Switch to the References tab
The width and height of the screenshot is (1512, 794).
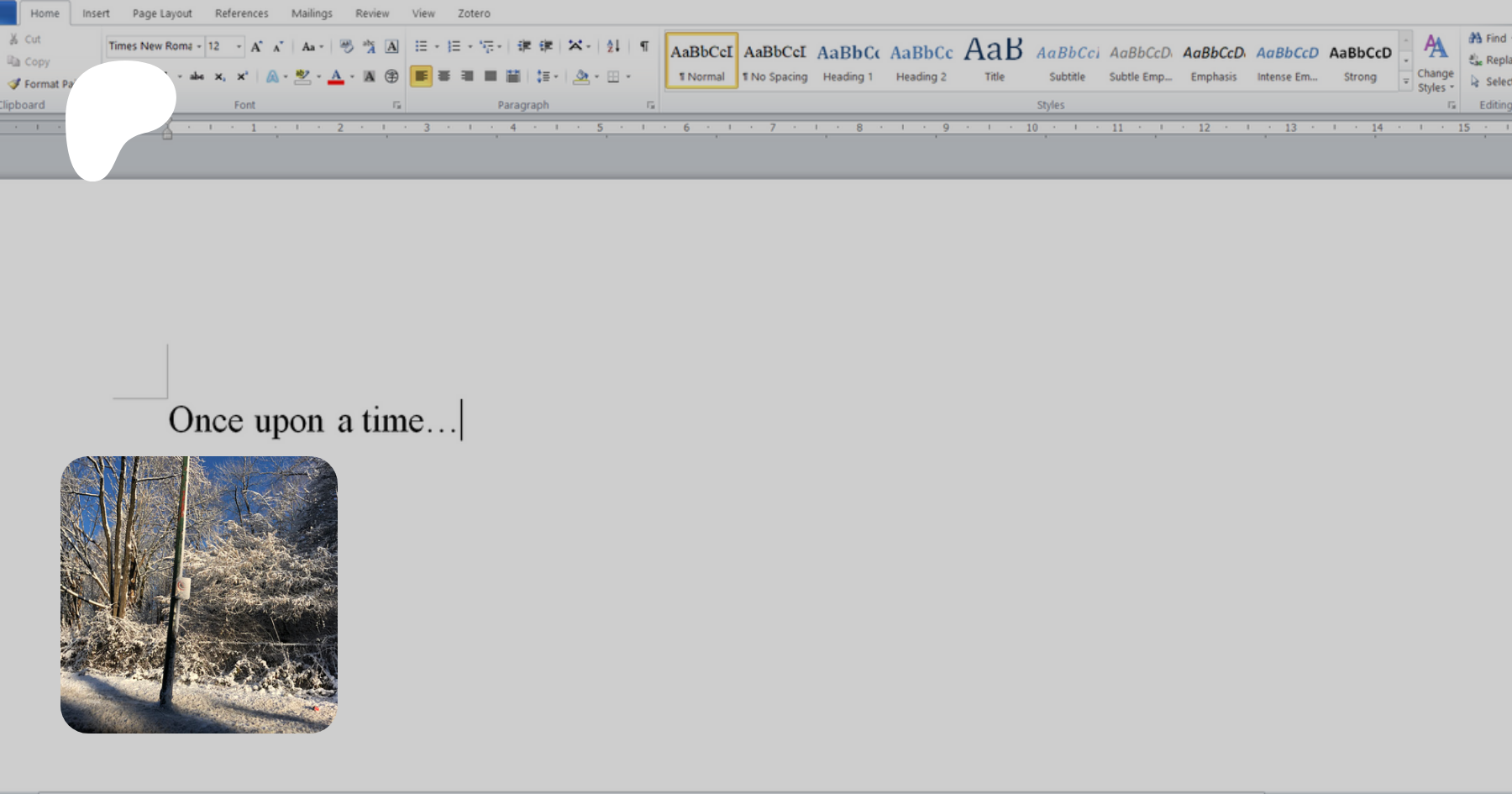pos(241,13)
